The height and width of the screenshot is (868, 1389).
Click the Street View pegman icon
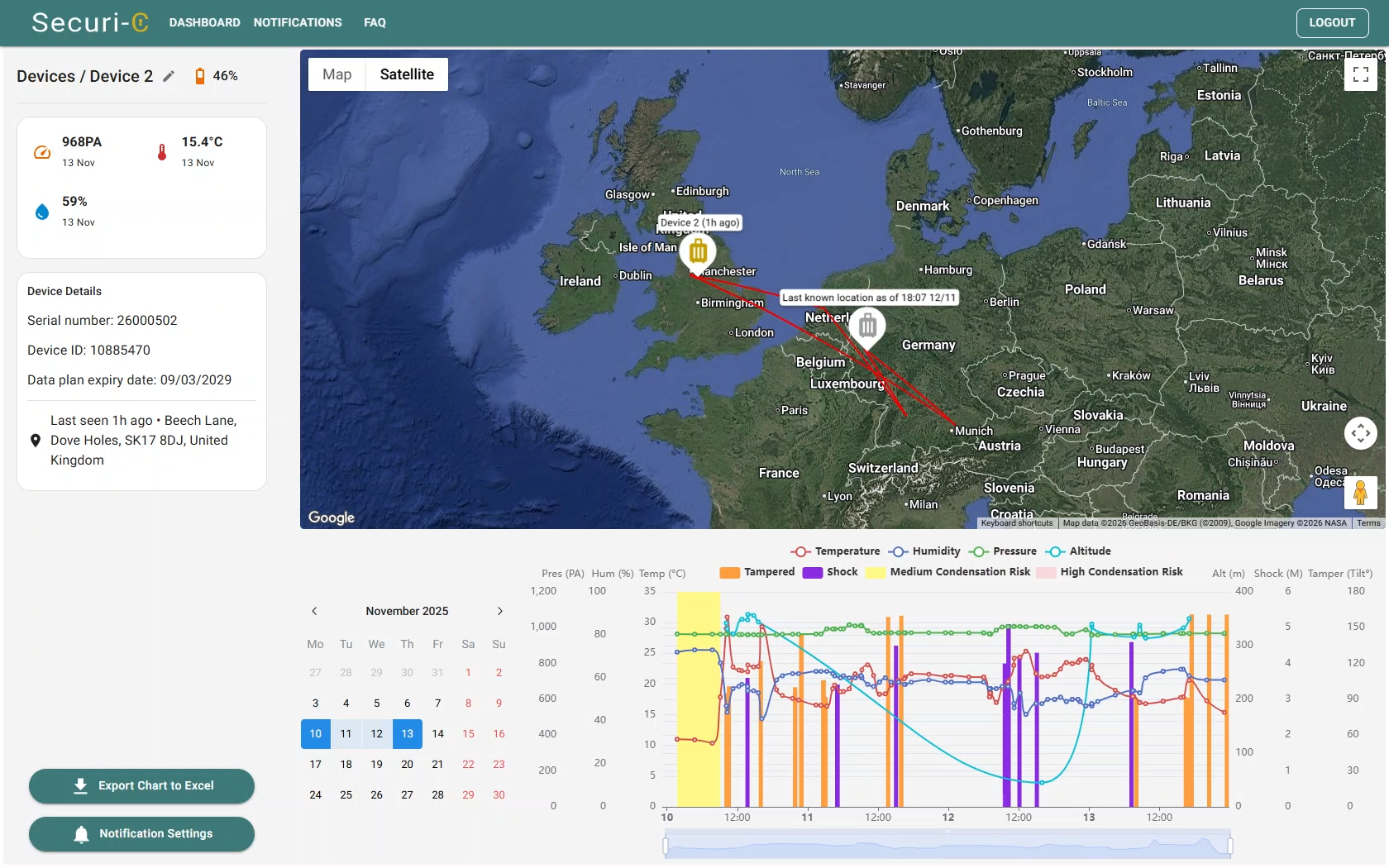tap(1360, 493)
